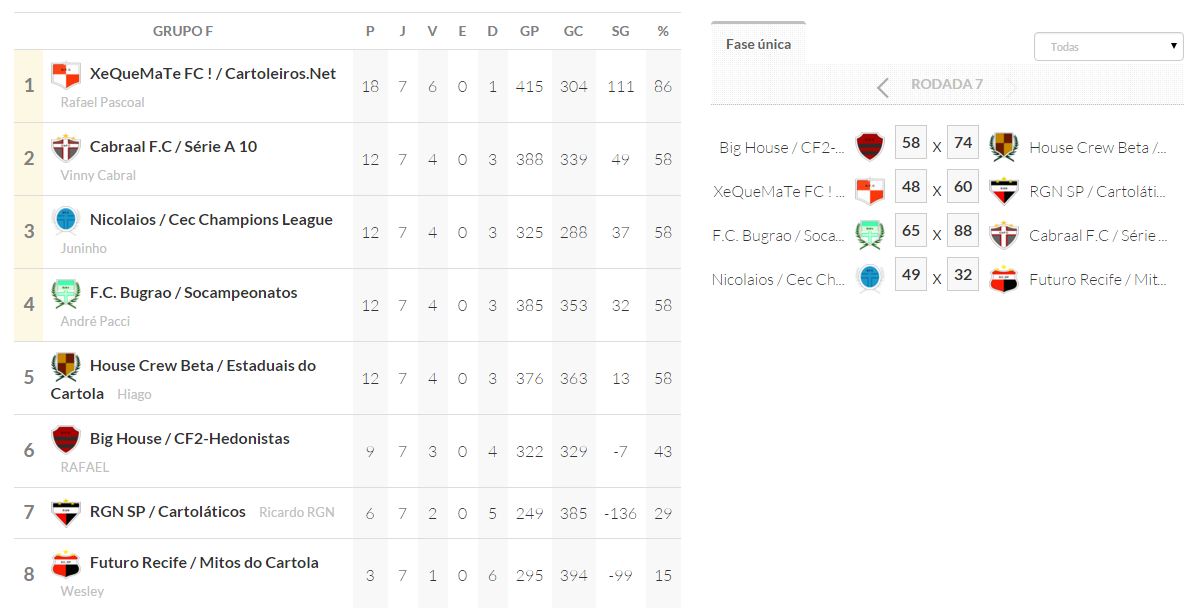
Task: Click Big House score box showing 58
Action: [910, 144]
